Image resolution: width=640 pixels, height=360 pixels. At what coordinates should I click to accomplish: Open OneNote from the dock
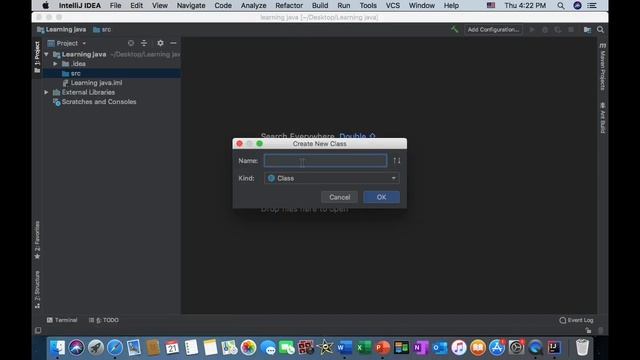(420, 347)
